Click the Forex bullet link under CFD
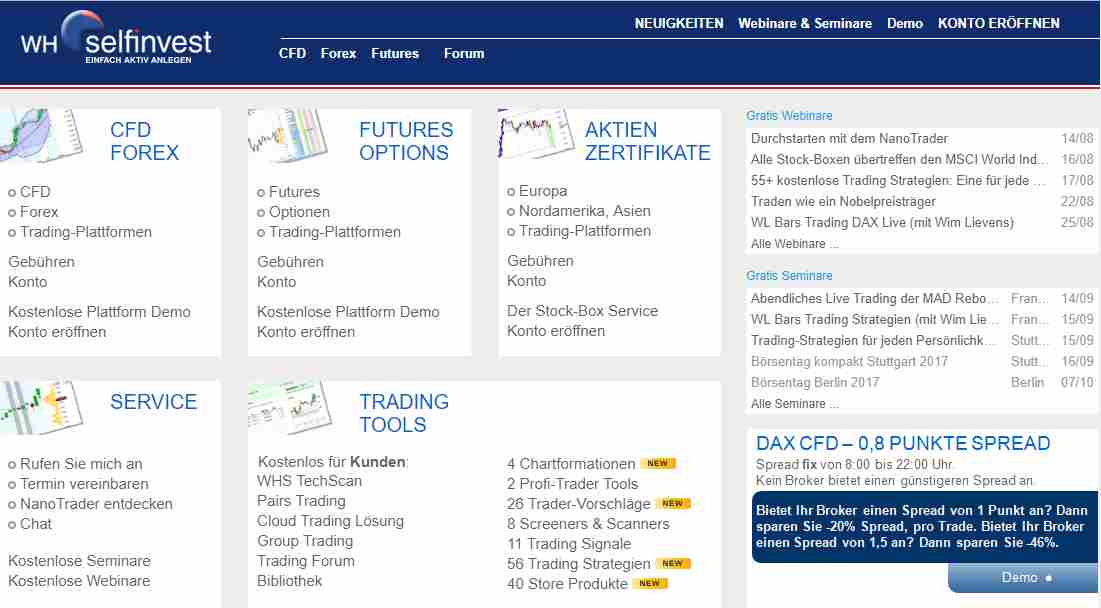 pyautogui.click(x=39, y=212)
